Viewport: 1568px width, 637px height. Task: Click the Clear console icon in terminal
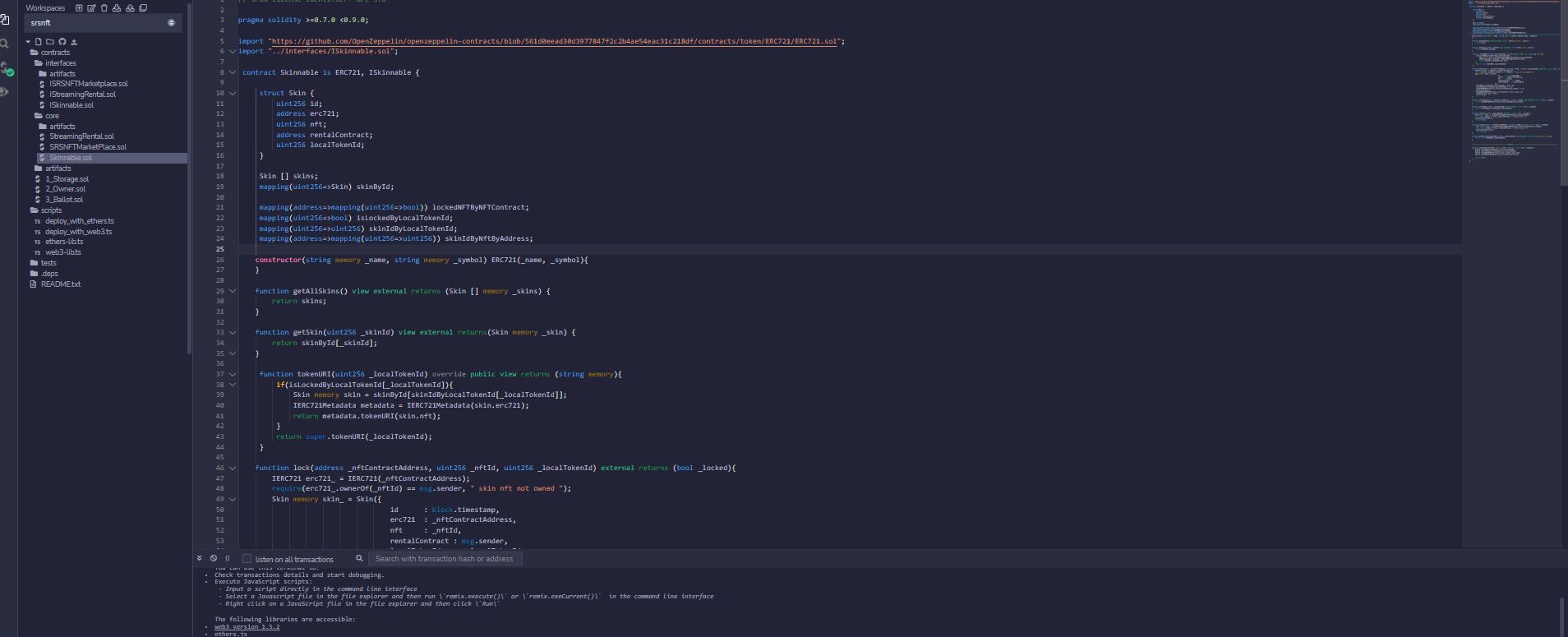[x=214, y=558]
